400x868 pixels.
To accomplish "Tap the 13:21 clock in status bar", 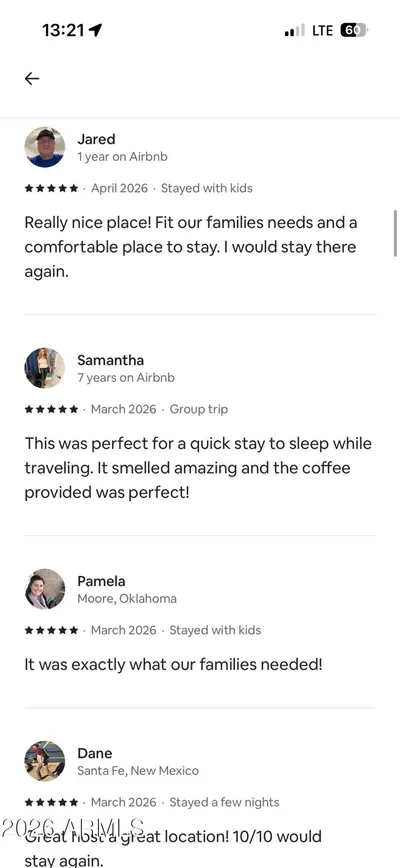I will (63, 30).
